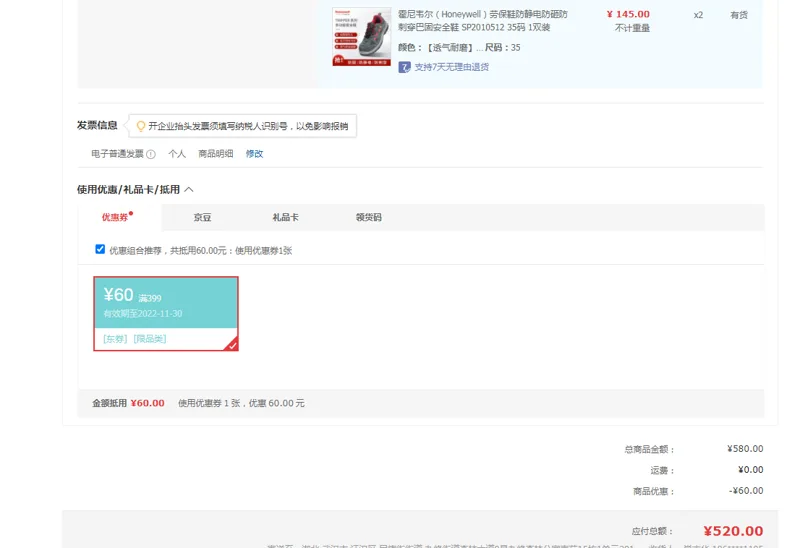Click the red checkmark corner on the coupon

[232, 344]
